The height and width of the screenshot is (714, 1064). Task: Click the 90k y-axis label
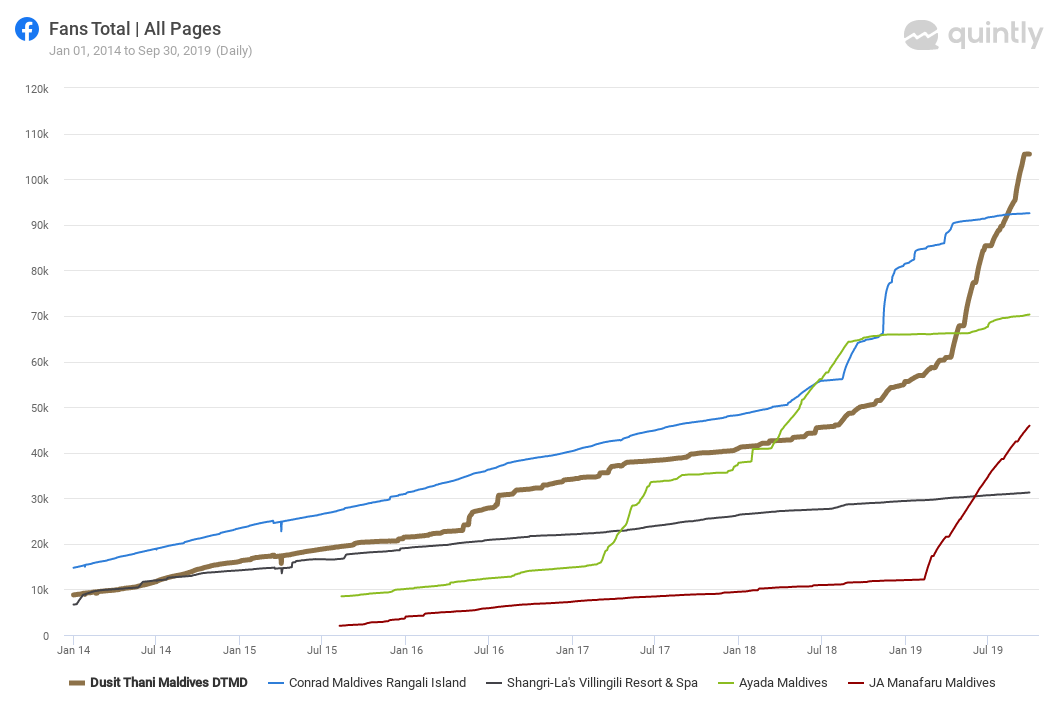click(x=39, y=225)
